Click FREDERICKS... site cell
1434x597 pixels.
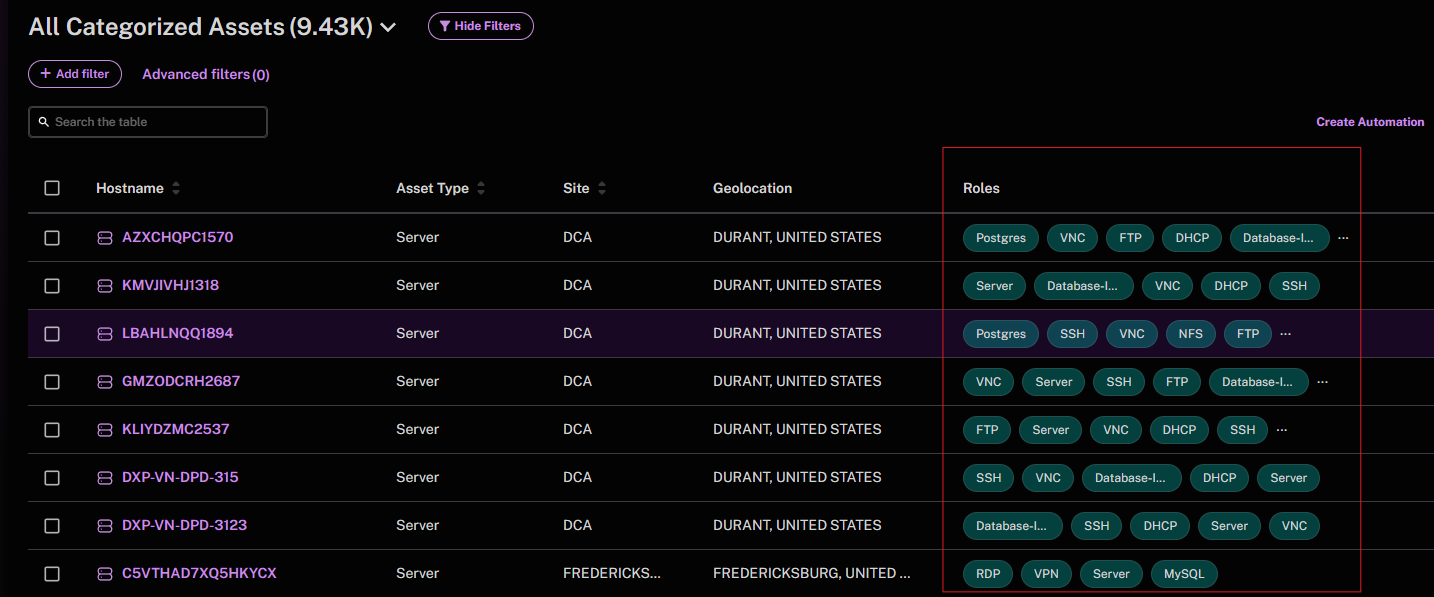click(612, 573)
